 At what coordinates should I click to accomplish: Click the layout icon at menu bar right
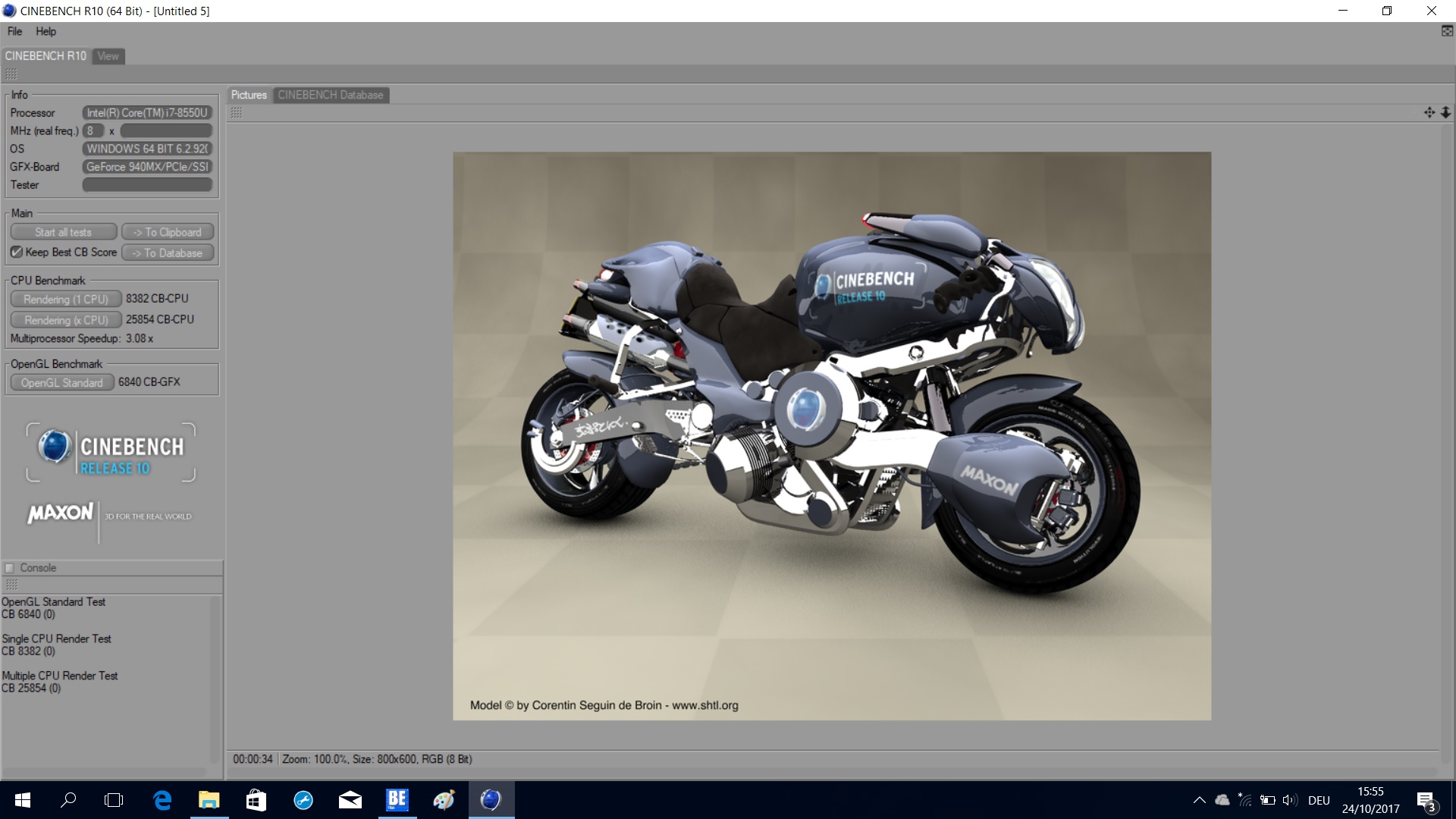pyautogui.click(x=1447, y=31)
